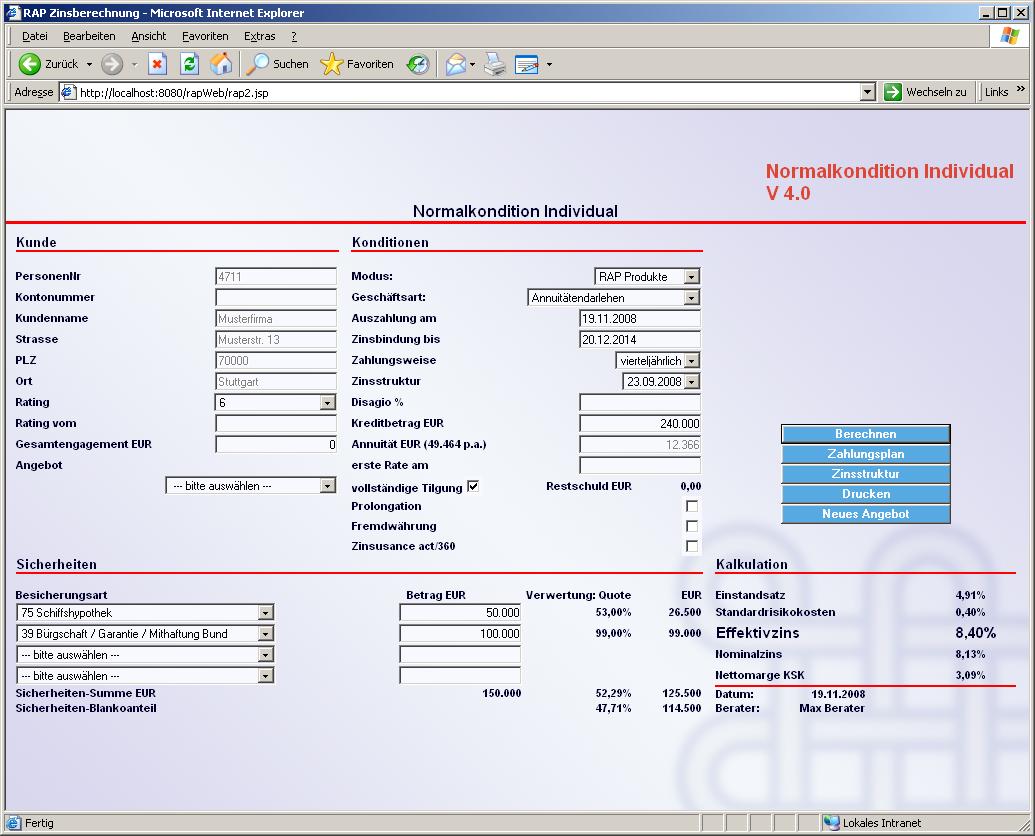Screen dimensions: 1035x836
Task: Click the Wechseln zu green go arrow
Action: [892, 92]
